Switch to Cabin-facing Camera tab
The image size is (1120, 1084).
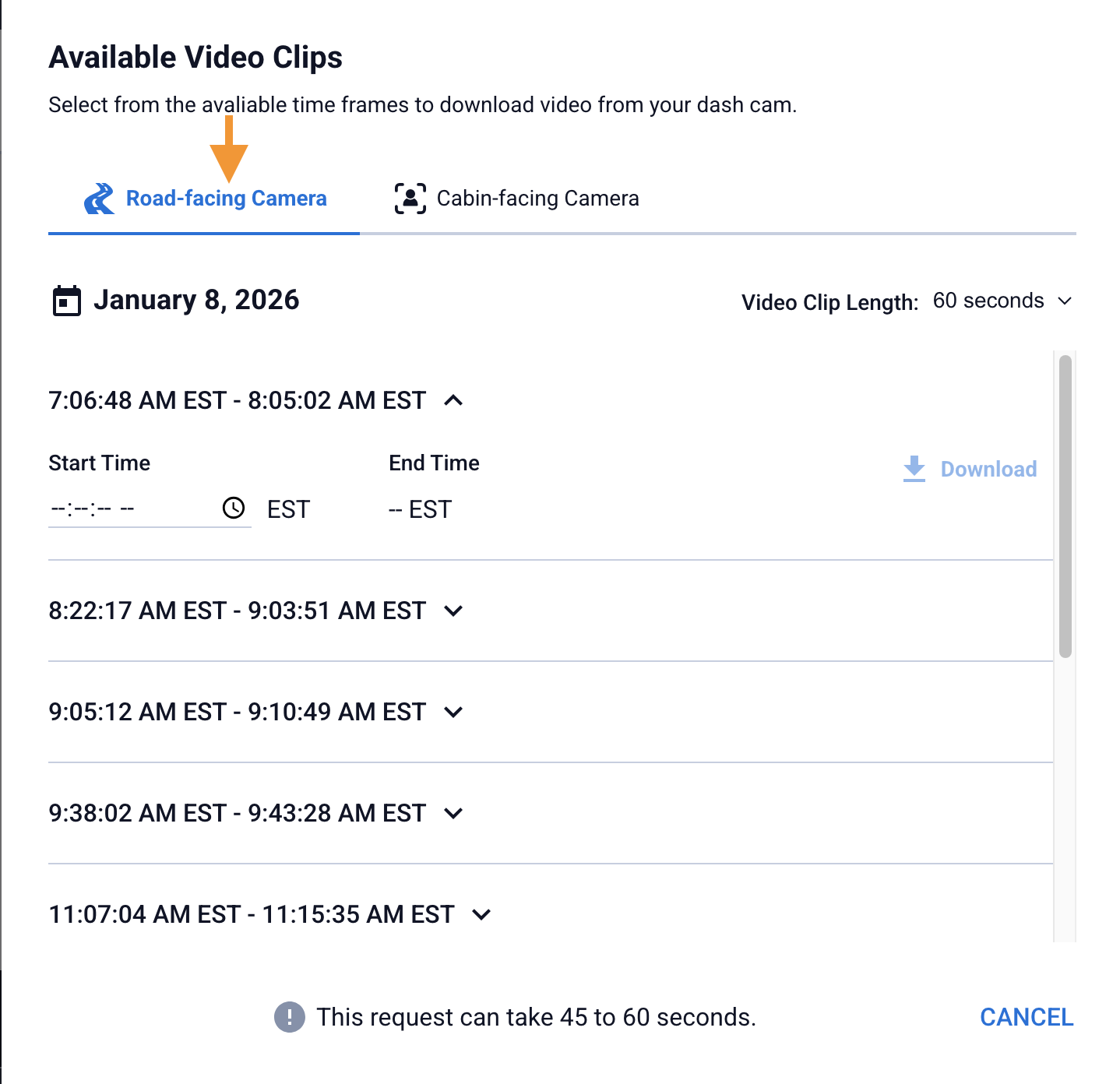(x=537, y=199)
